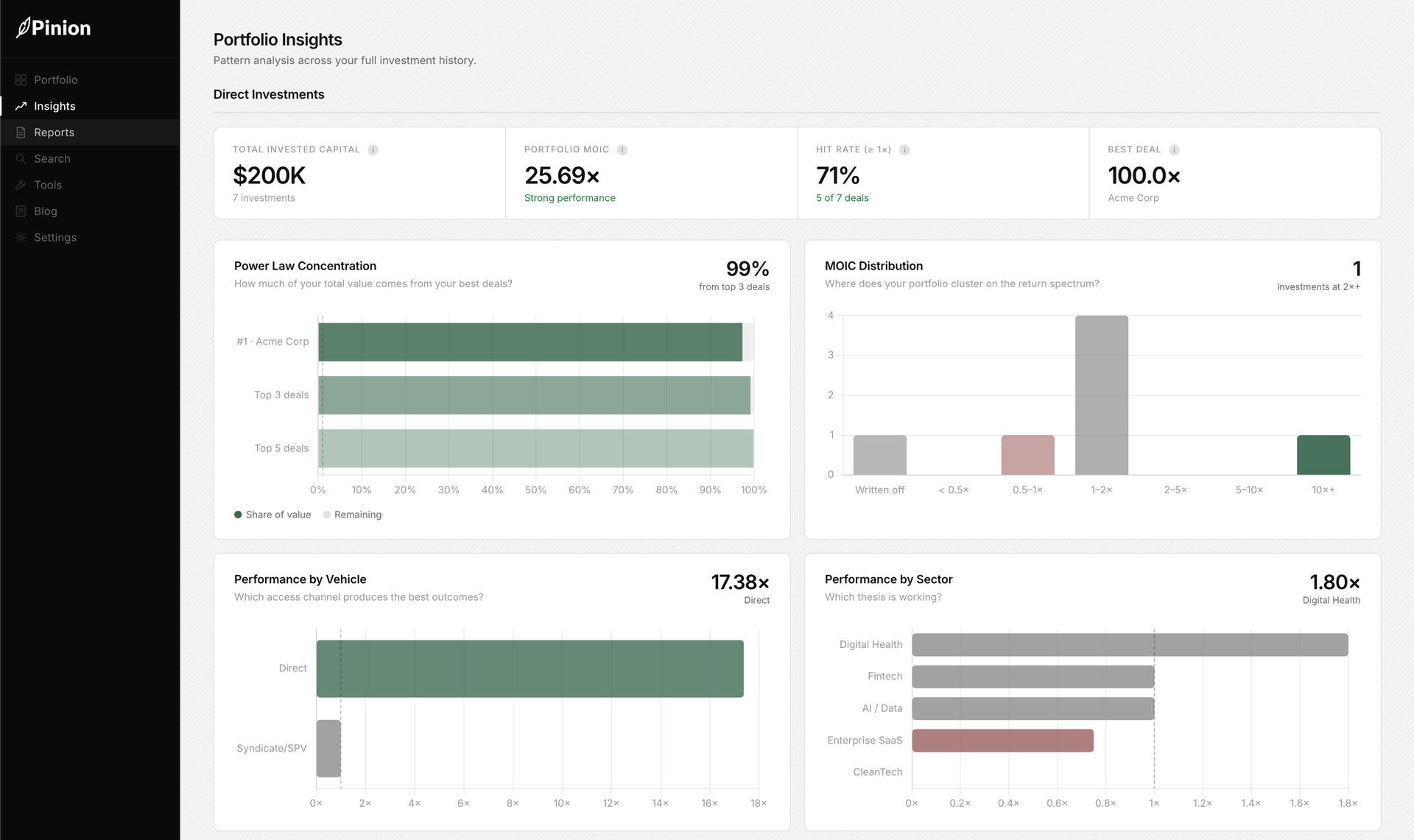Click the Digital Health sector bar
This screenshot has height=840, width=1414.
(1130, 644)
